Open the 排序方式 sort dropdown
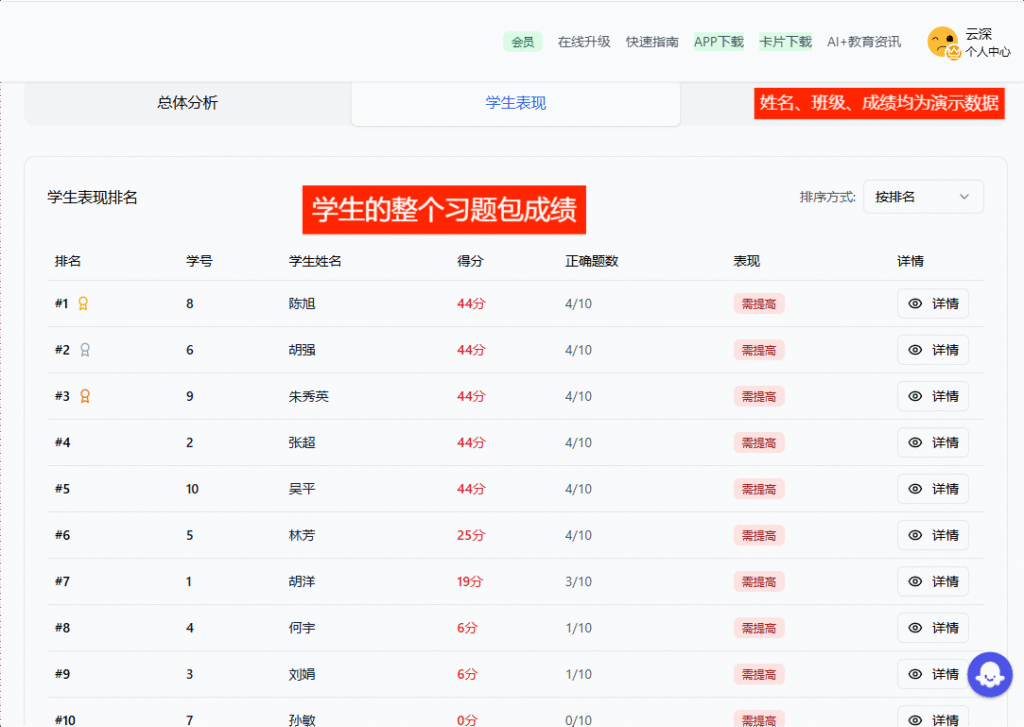The image size is (1024, 727). click(922, 197)
